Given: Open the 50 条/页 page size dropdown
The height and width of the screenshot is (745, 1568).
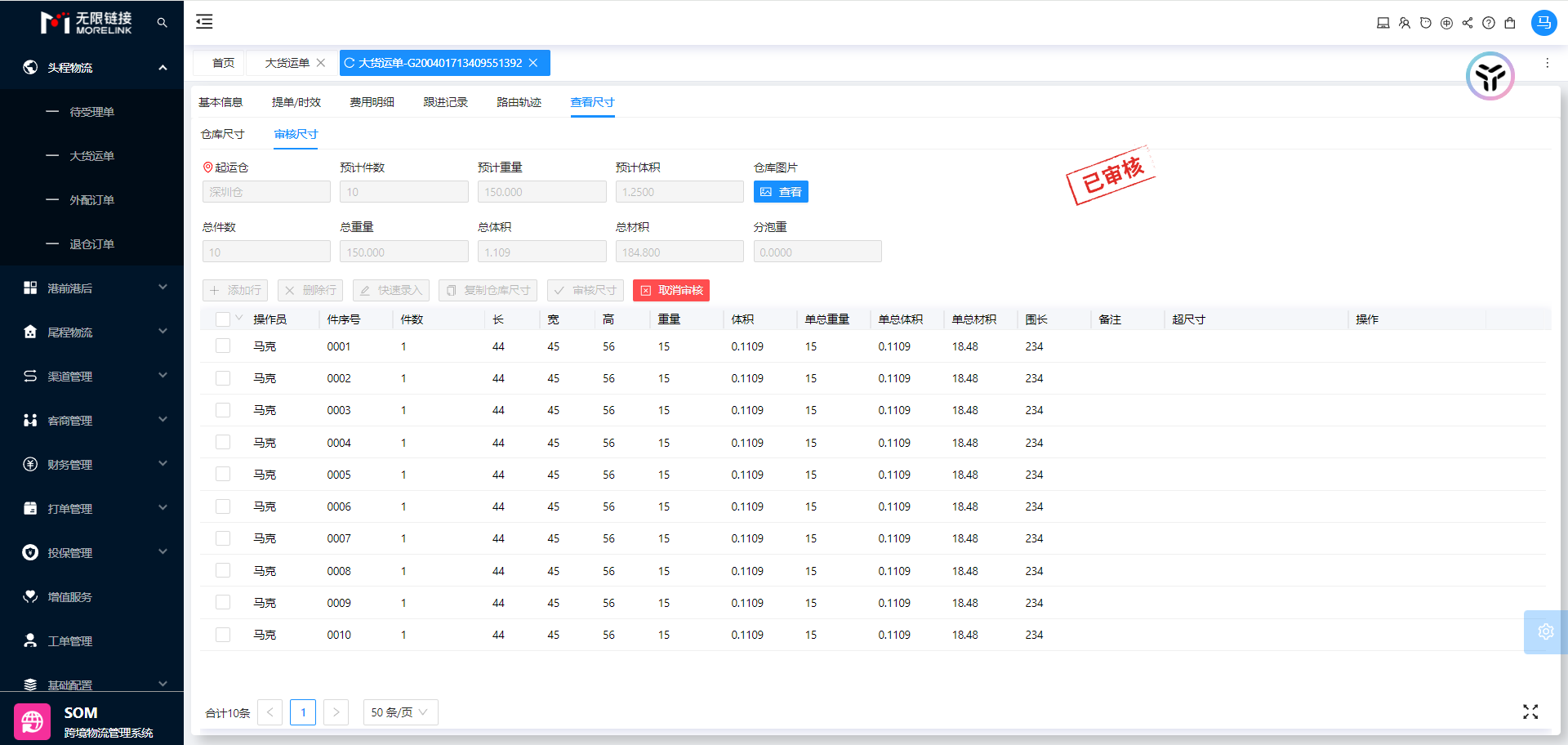Looking at the screenshot, I should tap(400, 712).
